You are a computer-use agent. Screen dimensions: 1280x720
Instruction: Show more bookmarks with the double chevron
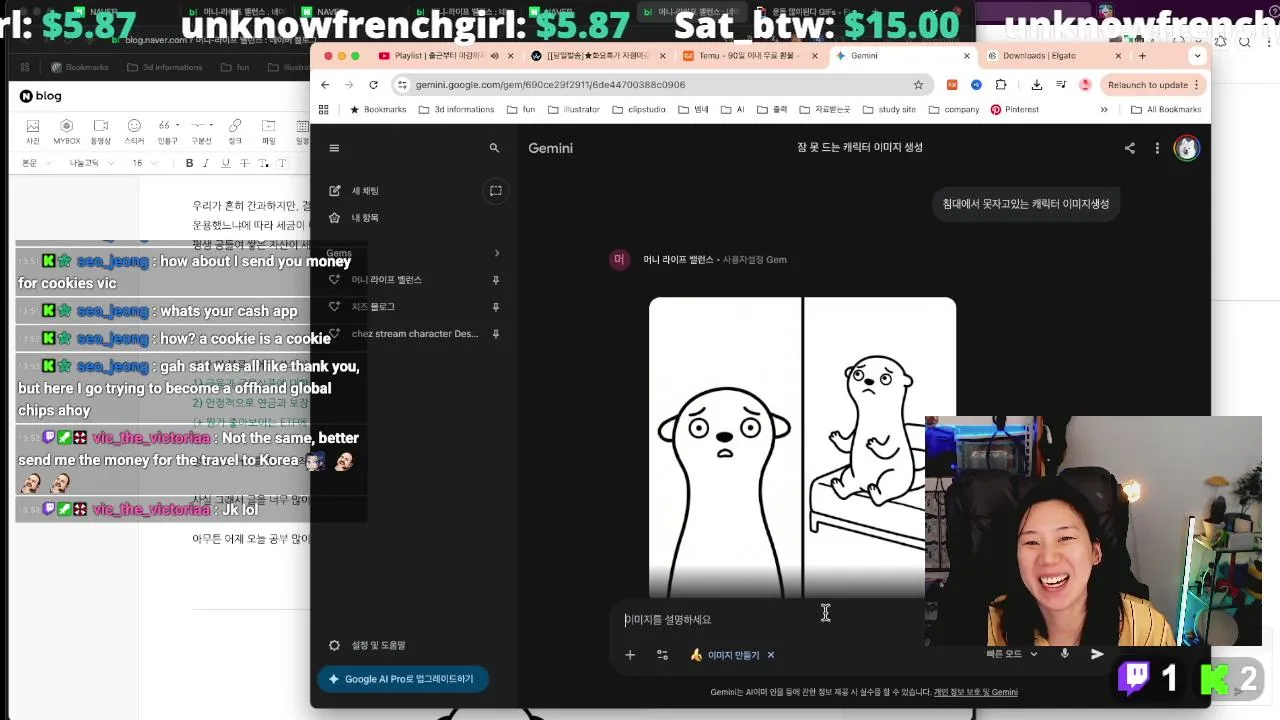click(1104, 110)
